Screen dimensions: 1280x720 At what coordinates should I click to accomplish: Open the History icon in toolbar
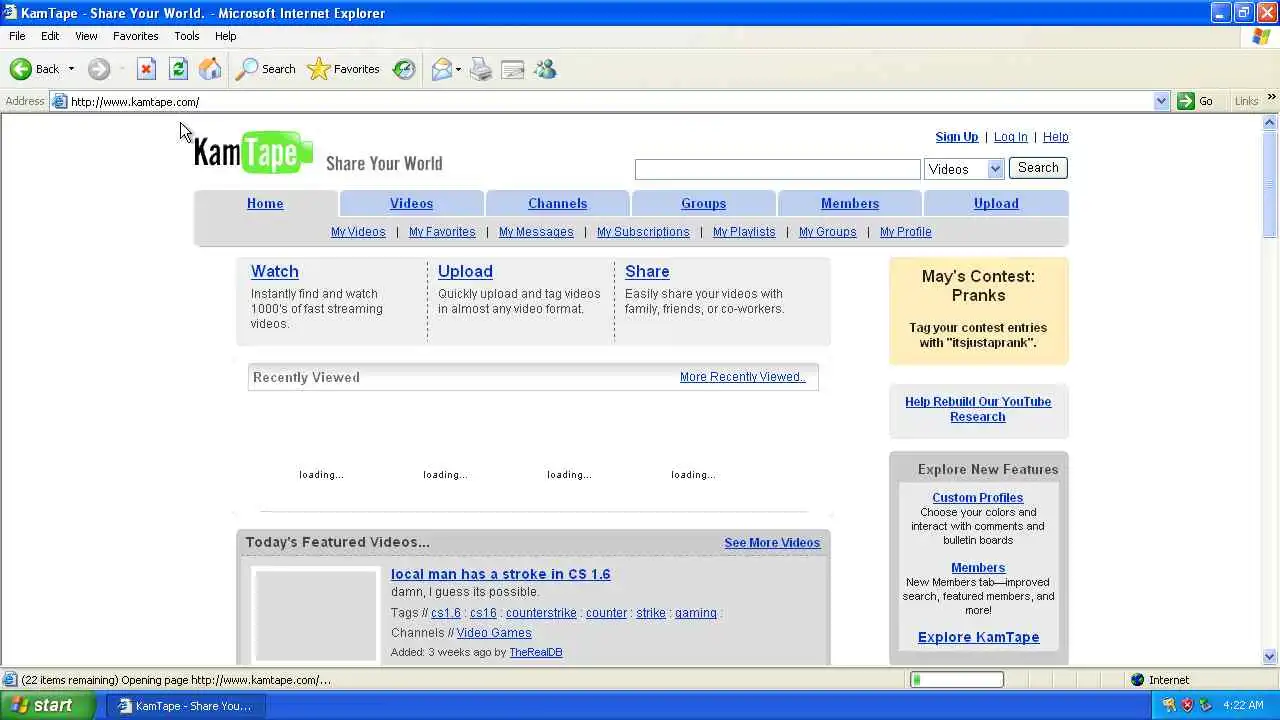point(404,69)
